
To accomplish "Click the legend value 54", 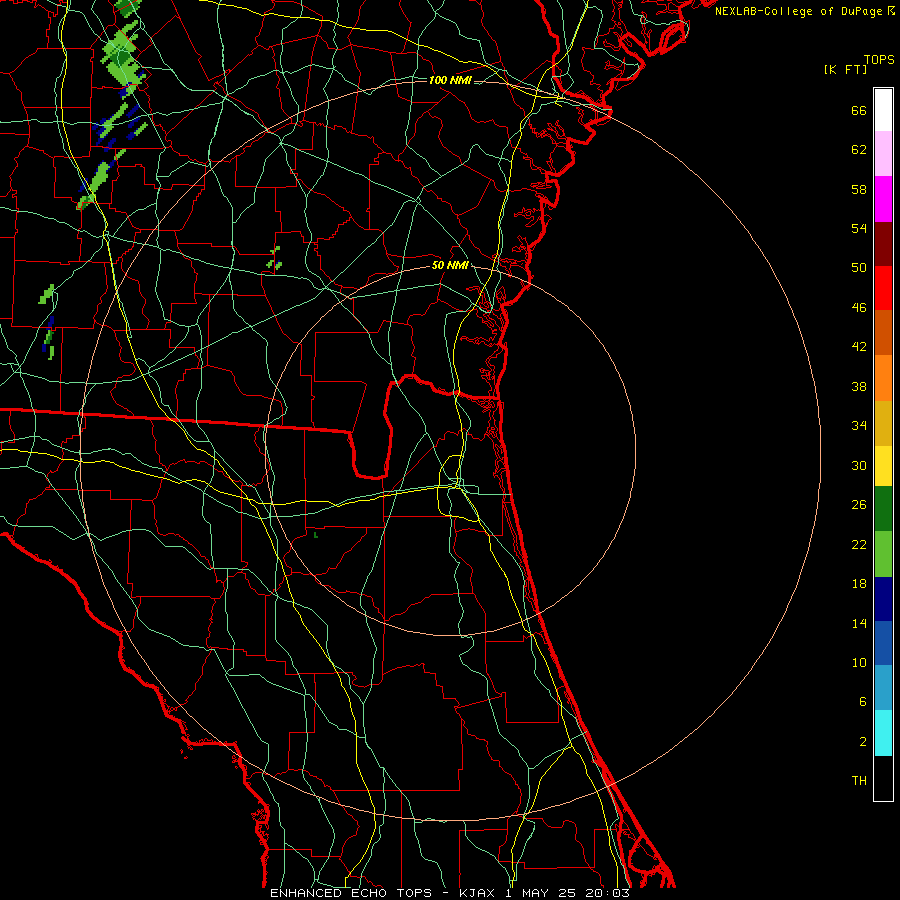I will (x=859, y=228).
